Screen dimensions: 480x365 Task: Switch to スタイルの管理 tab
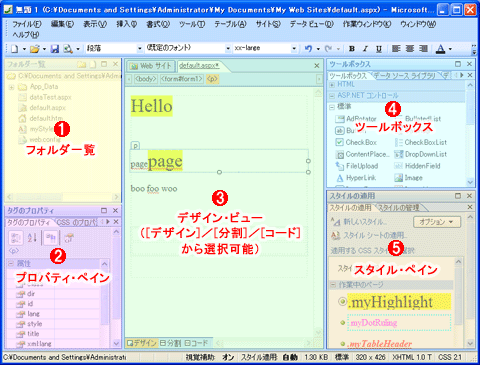click(400, 208)
